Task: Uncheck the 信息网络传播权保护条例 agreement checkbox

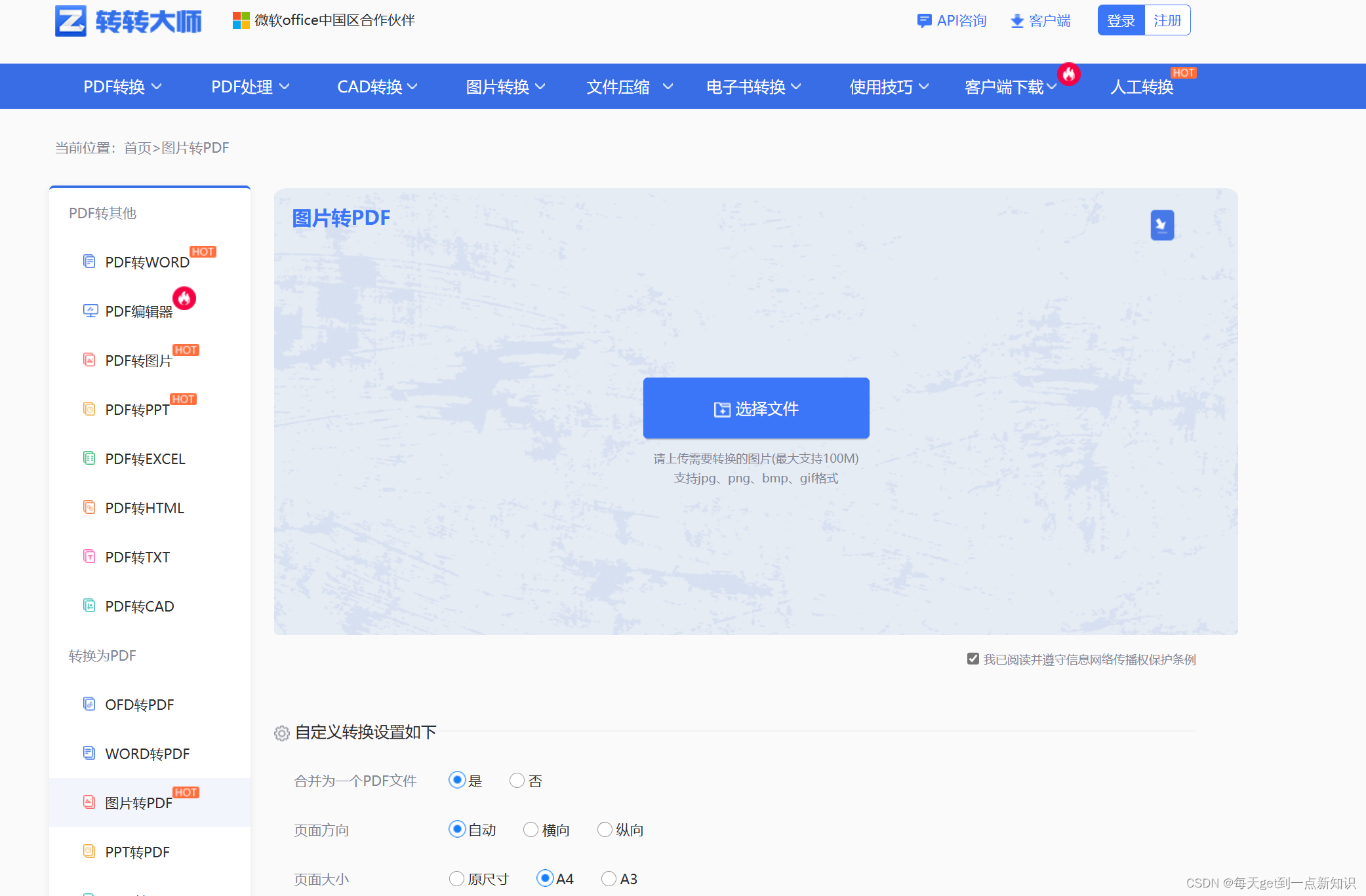Action: coord(973,659)
